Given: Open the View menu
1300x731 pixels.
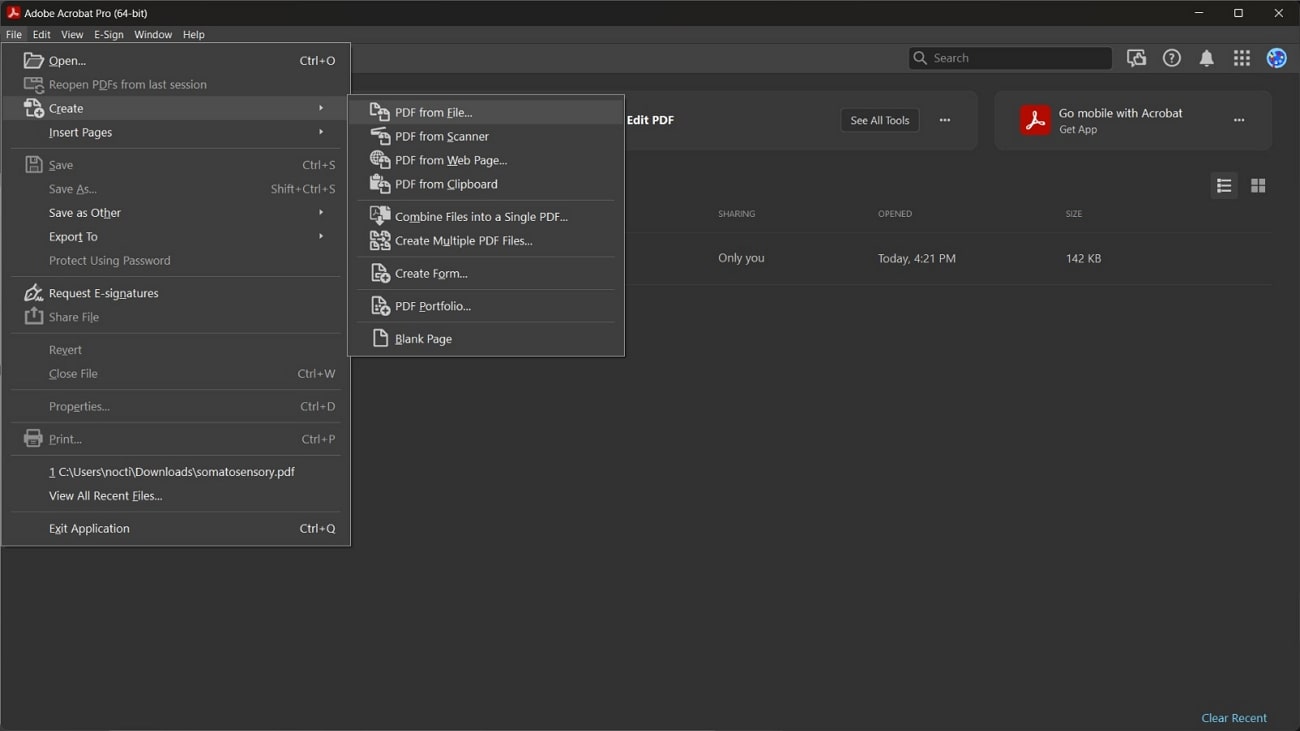Looking at the screenshot, I should click(x=72, y=34).
